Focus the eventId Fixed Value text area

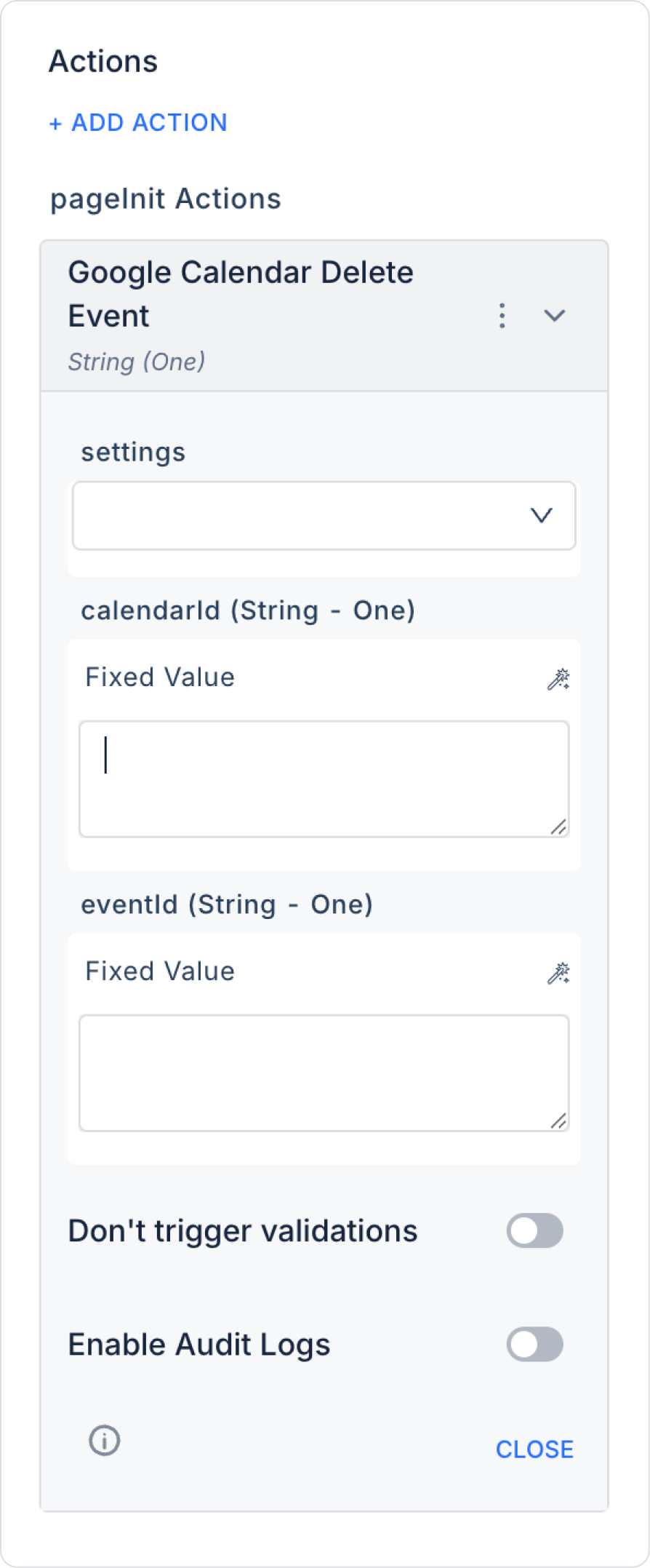point(324,1072)
